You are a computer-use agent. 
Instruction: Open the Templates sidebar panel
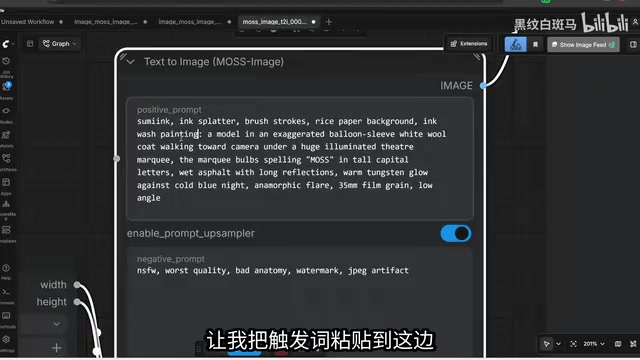point(7,234)
